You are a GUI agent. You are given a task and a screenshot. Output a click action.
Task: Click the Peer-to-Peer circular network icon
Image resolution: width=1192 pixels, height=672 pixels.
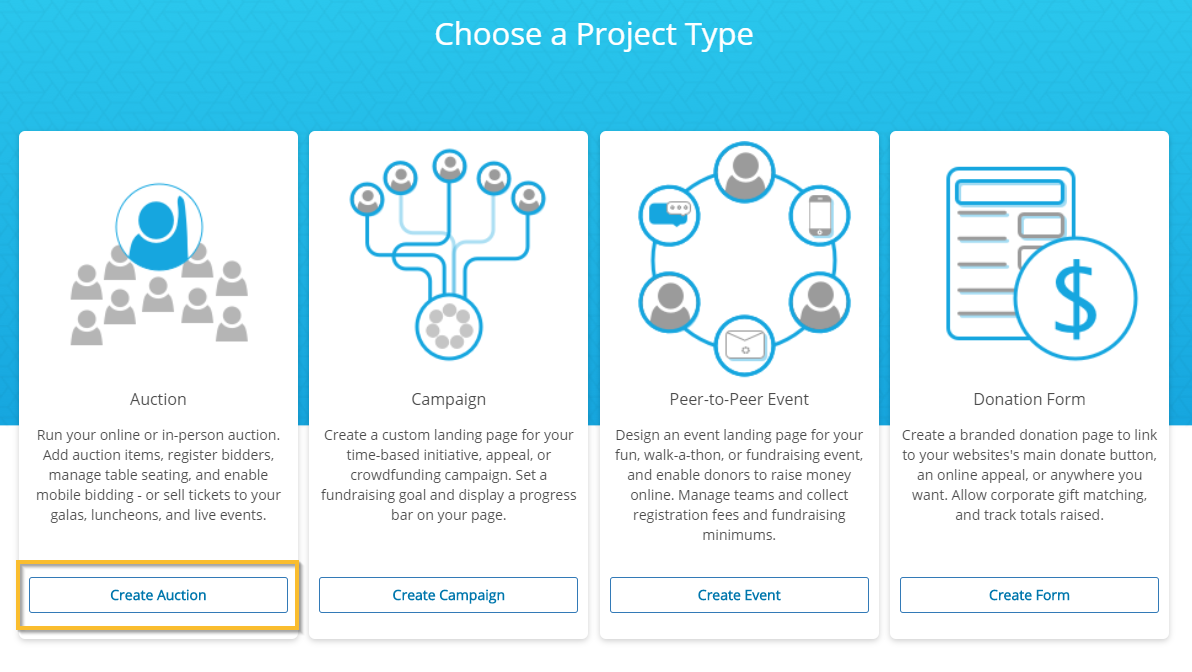[744, 258]
